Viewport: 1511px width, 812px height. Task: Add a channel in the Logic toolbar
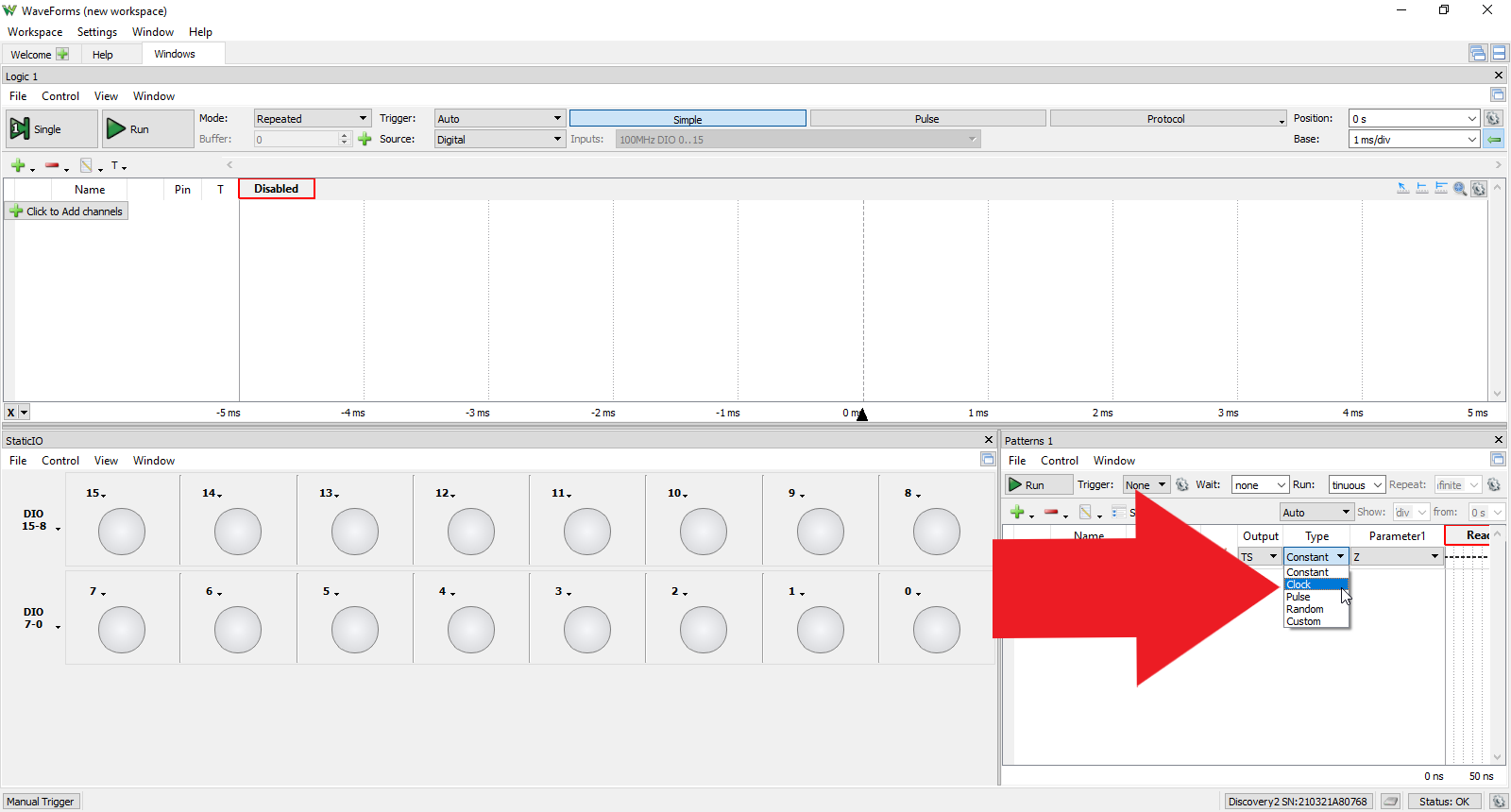click(18, 166)
